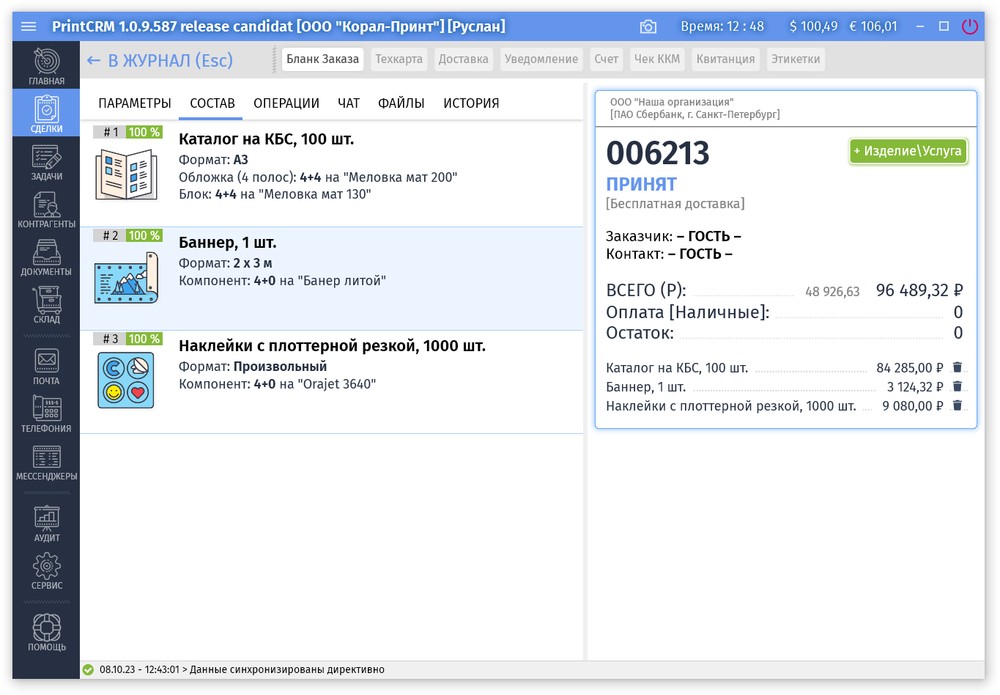Viewport: 1000px width, 695px height.
Task: Open the Сделки sidebar section
Action: 47,113
